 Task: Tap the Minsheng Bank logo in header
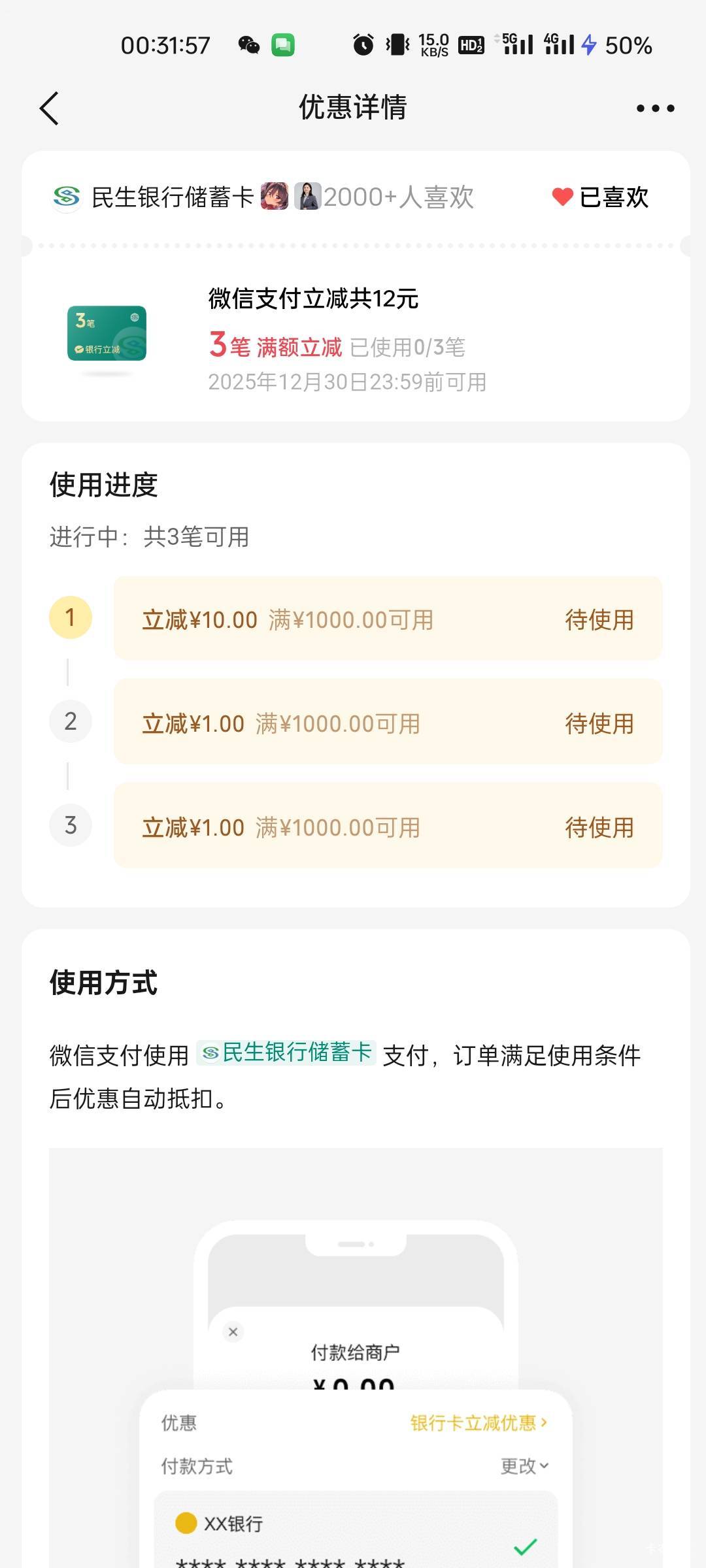tap(67, 197)
